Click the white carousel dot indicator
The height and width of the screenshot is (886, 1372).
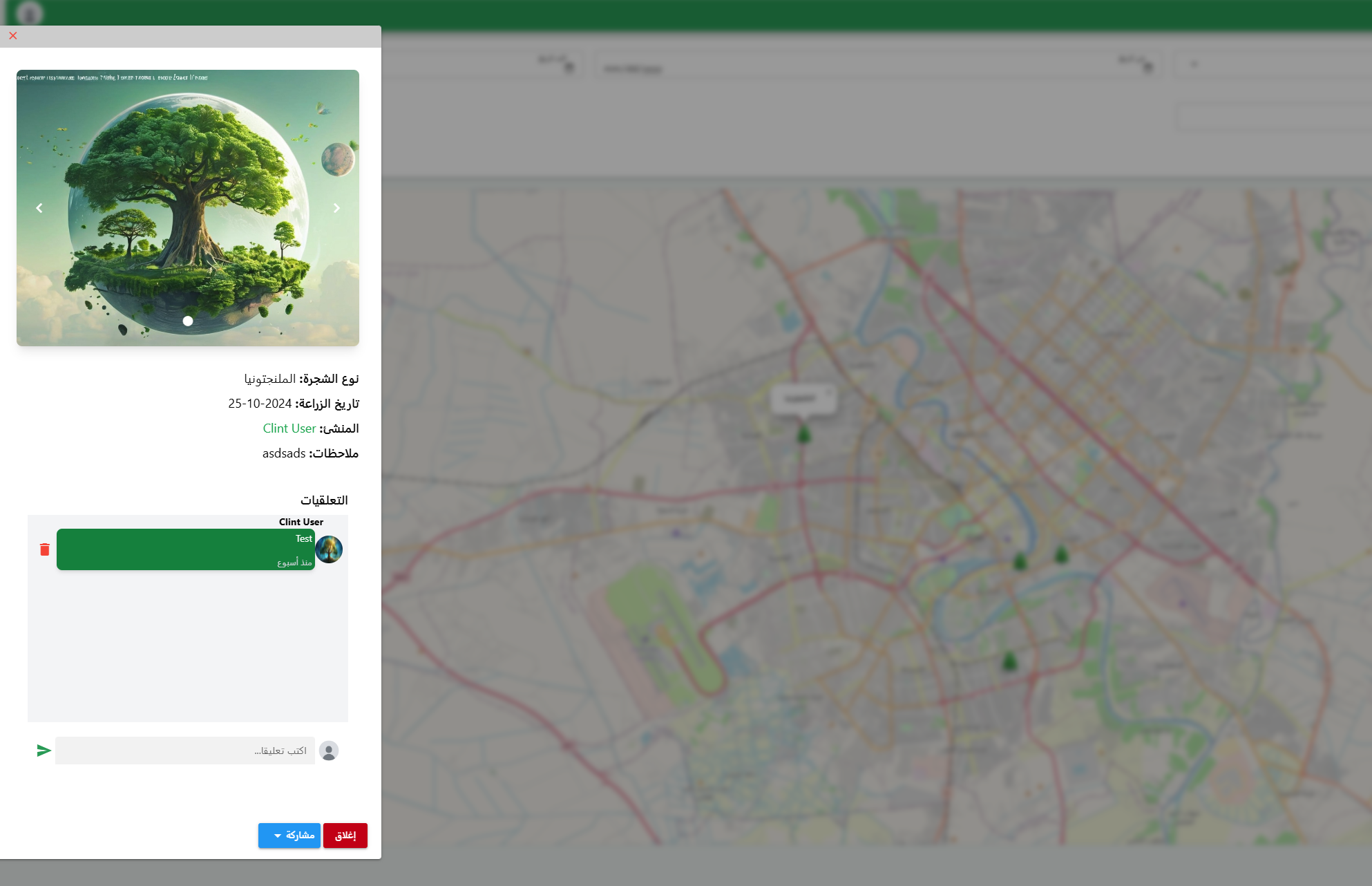coord(188,321)
